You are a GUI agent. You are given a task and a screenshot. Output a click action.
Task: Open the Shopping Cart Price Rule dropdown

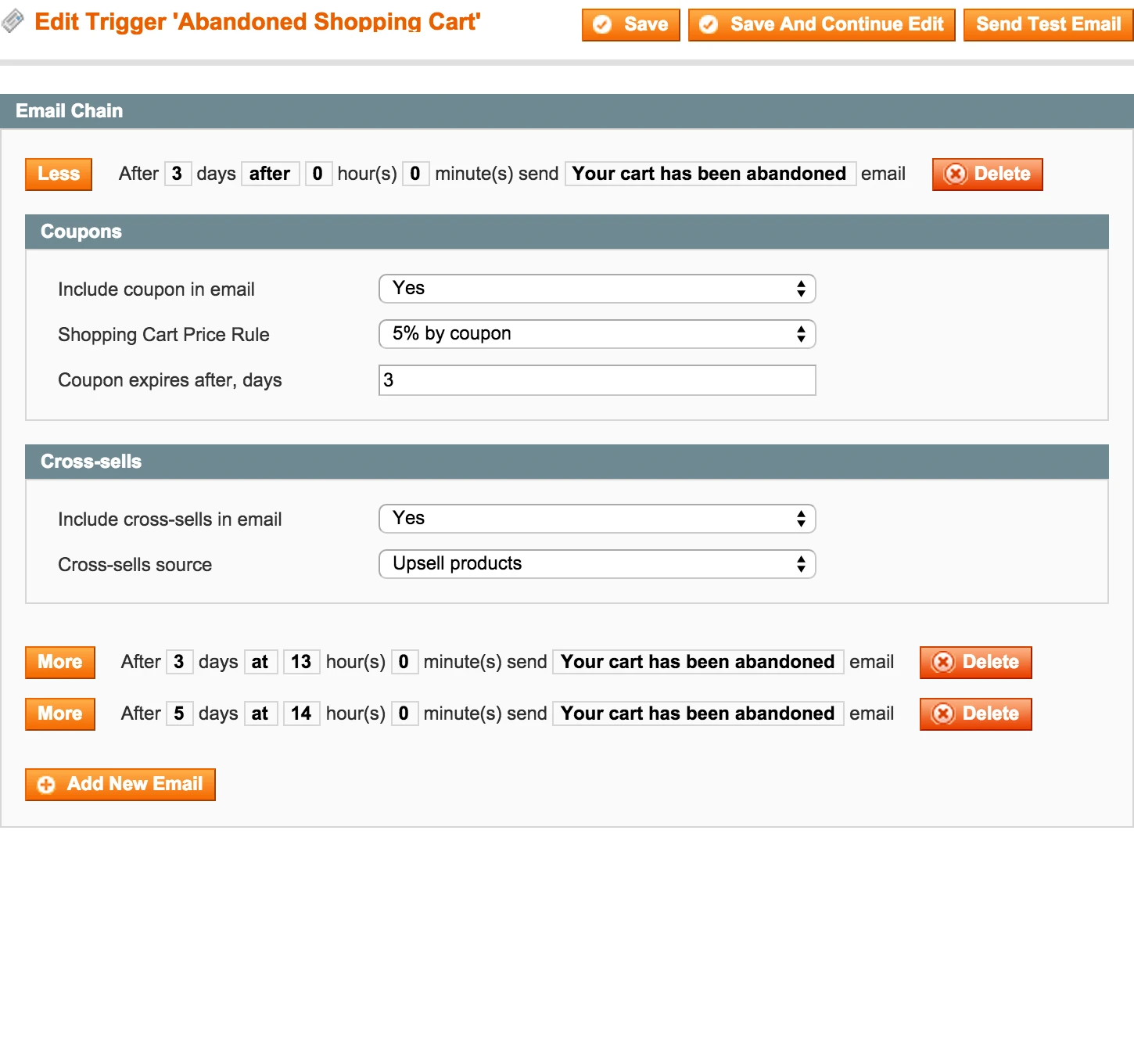[597, 334]
